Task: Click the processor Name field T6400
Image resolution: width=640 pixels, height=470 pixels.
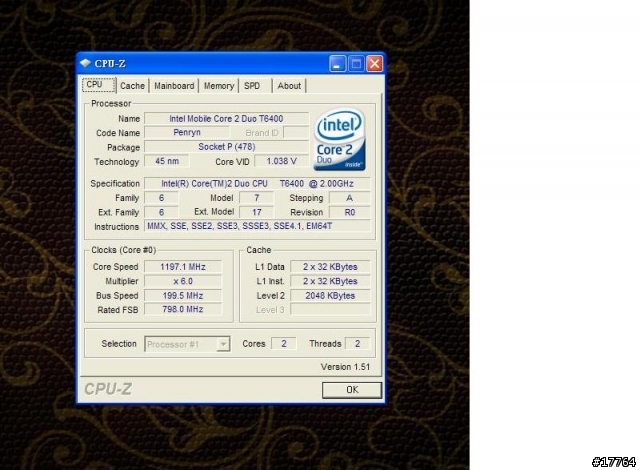Action: point(226,119)
